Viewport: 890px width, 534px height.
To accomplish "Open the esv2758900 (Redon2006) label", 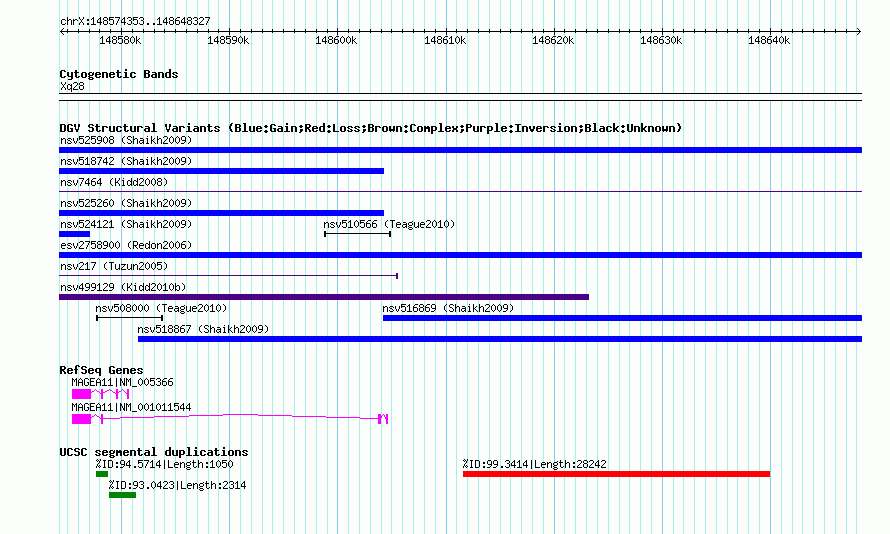I will [126, 245].
